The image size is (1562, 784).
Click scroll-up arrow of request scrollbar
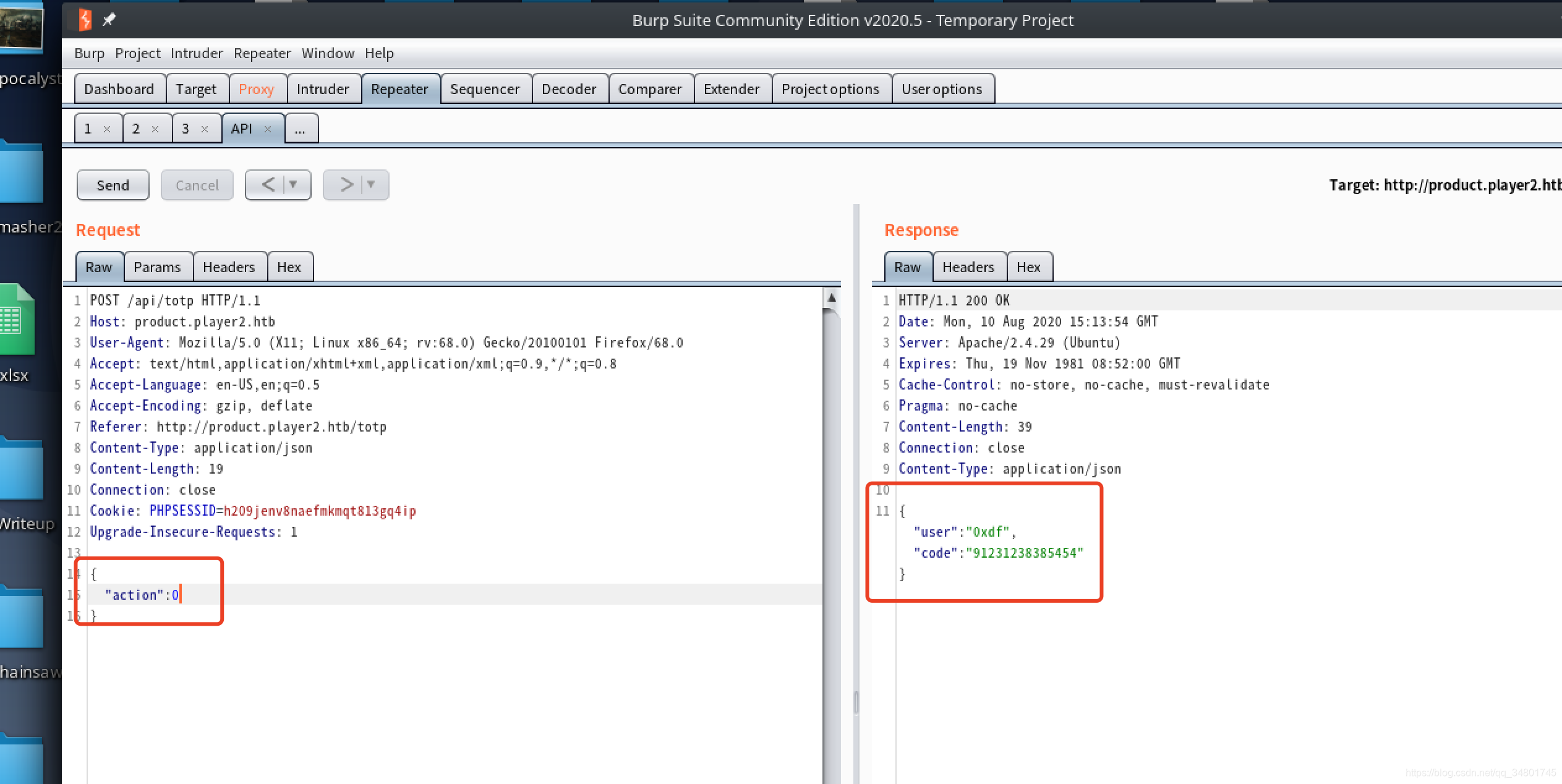point(832,299)
